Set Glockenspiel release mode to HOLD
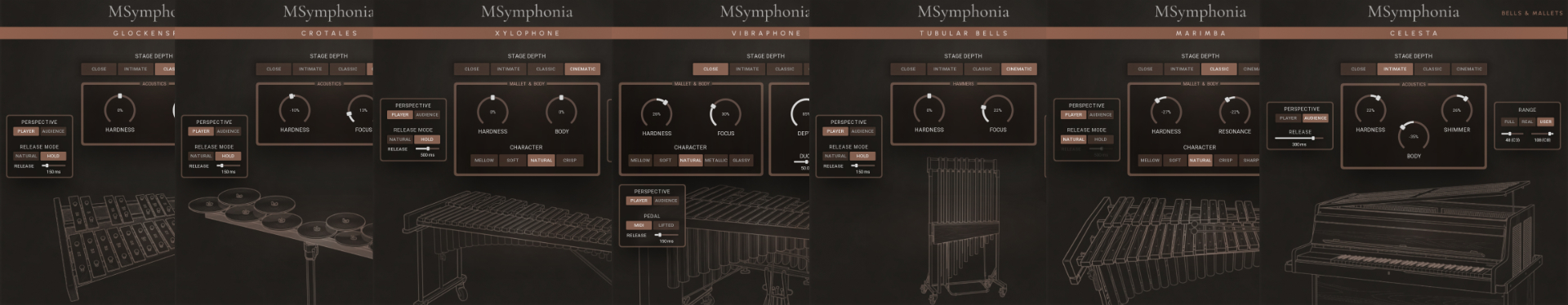The width and height of the screenshot is (1568, 305). point(53,156)
